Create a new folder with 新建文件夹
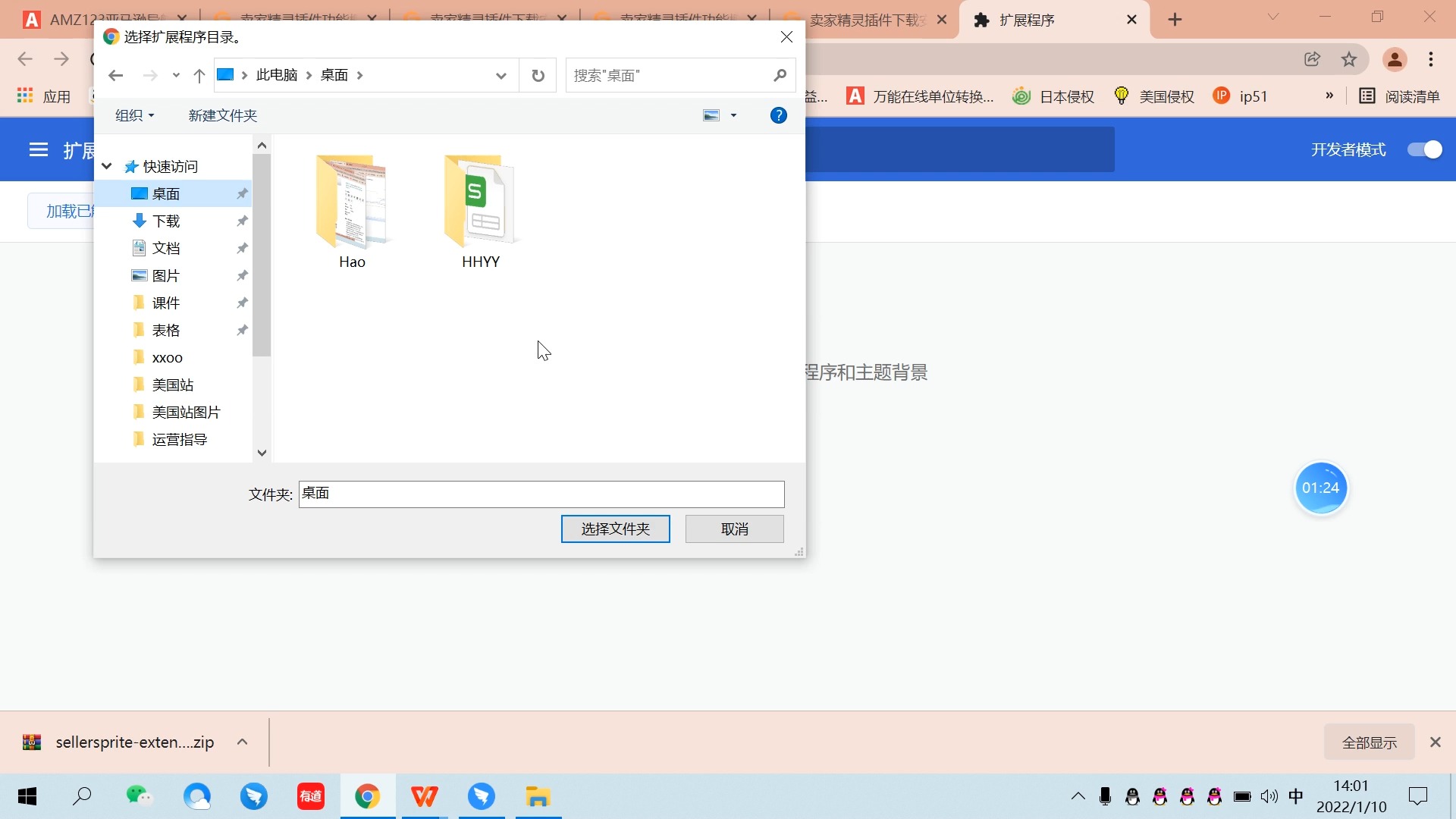 point(223,115)
